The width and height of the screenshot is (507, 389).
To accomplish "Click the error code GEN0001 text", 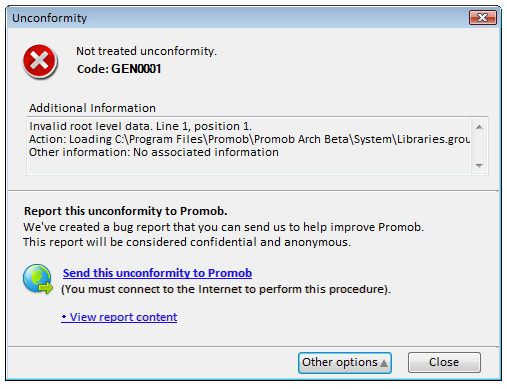I will tap(136, 69).
